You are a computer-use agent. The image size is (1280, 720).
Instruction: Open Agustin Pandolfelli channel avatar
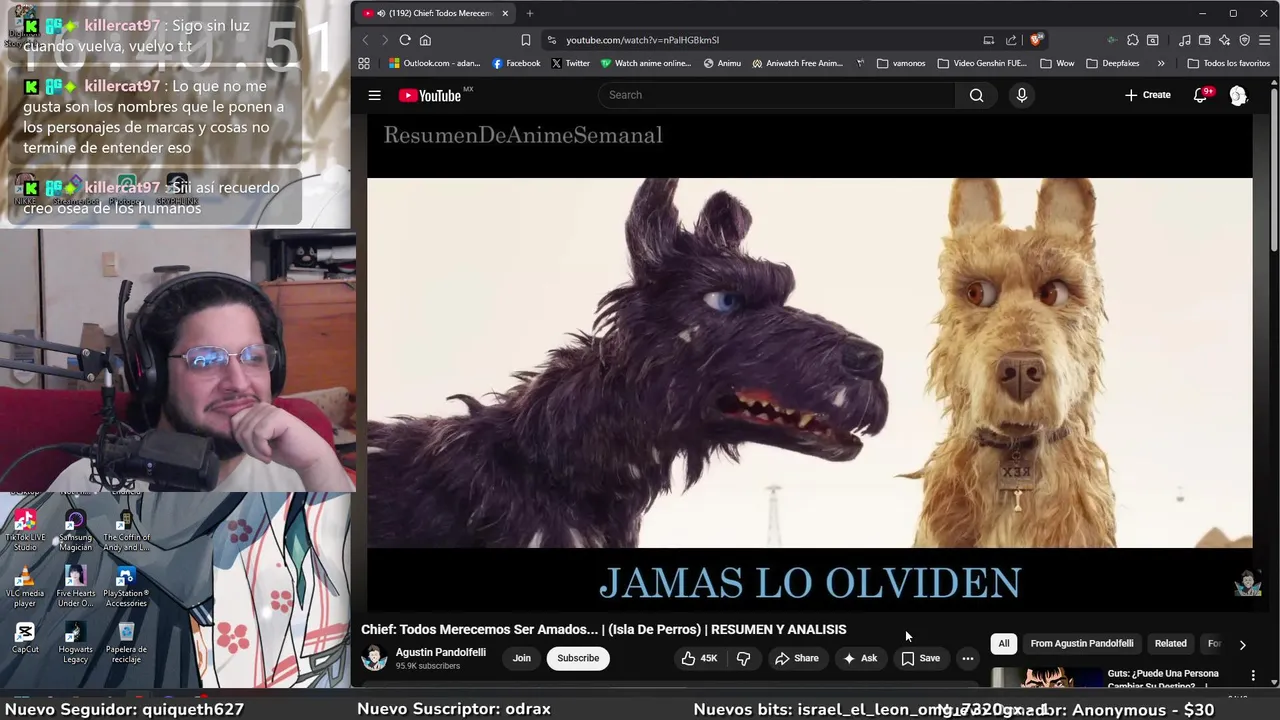374,658
